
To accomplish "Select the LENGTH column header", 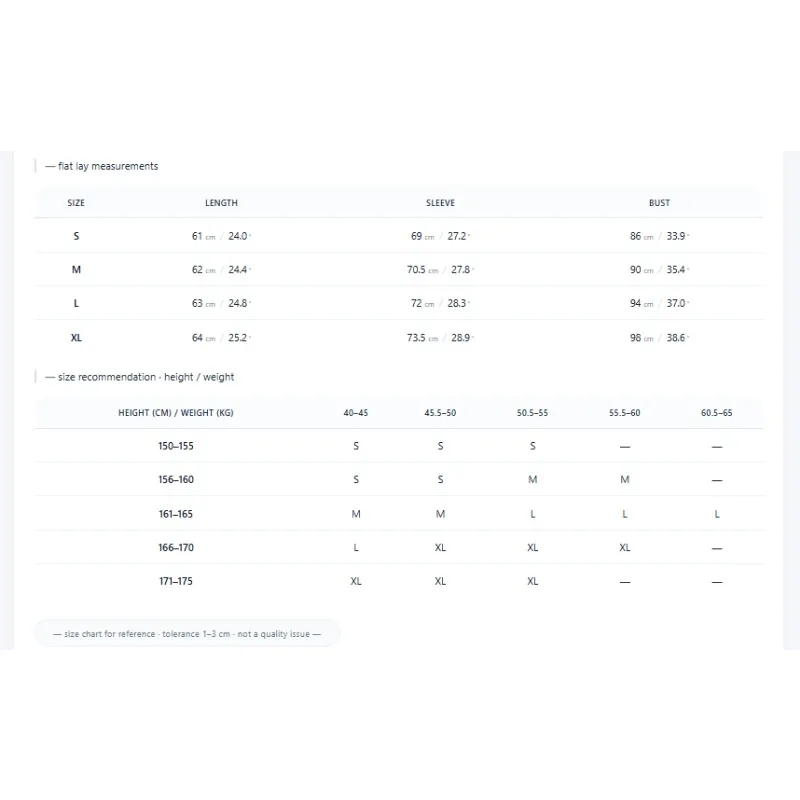I will click(221, 203).
